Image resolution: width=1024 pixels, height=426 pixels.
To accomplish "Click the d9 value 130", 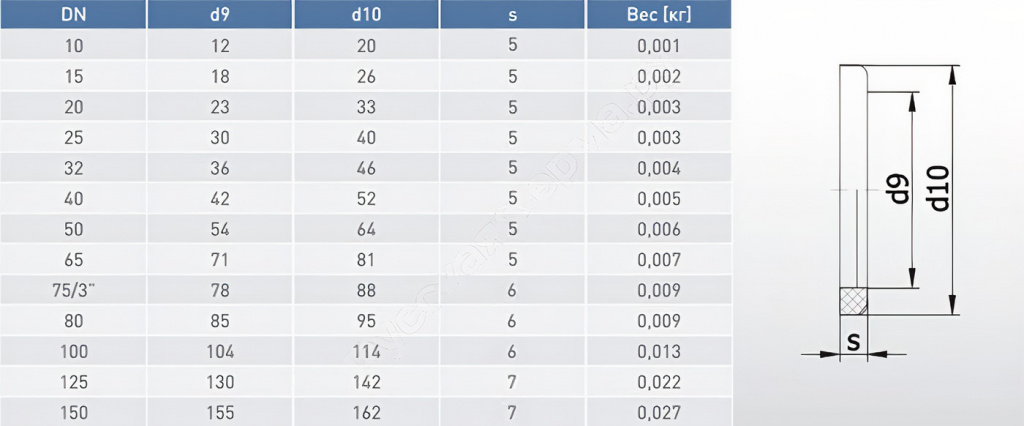I will (220, 382).
